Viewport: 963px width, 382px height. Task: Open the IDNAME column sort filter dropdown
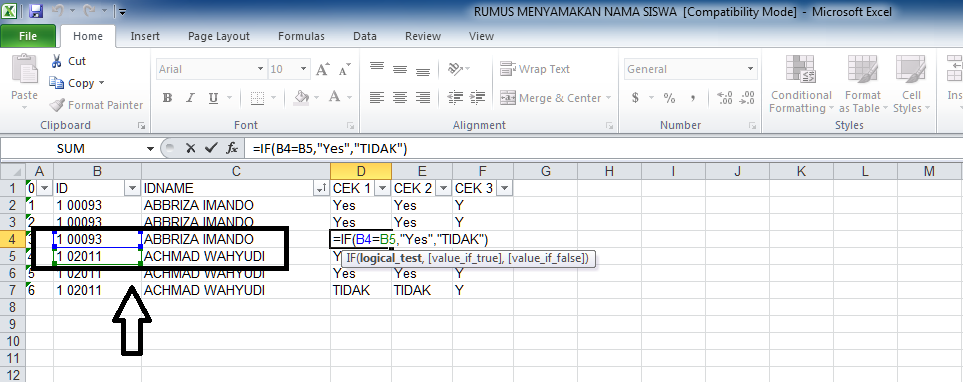(321, 189)
